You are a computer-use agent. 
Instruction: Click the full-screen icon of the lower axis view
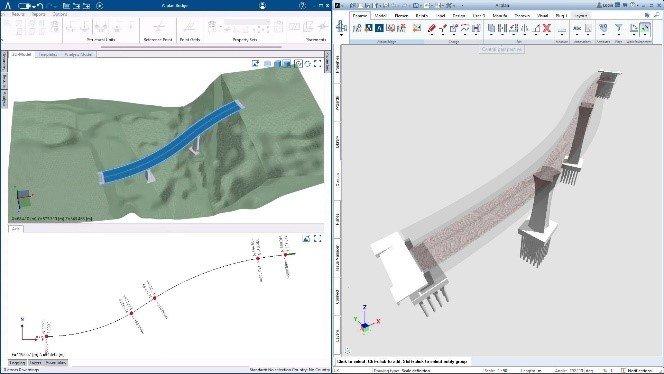[318, 239]
